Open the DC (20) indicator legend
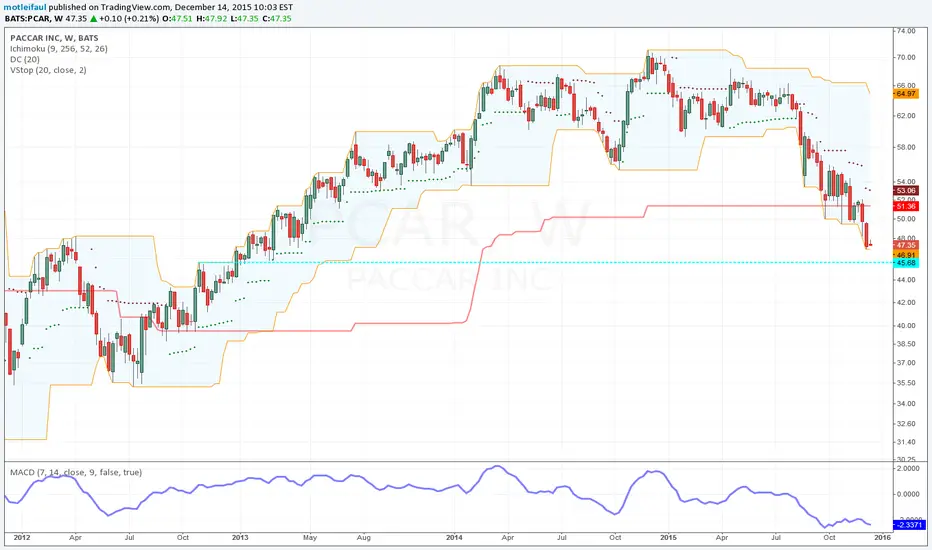 click(x=25, y=59)
